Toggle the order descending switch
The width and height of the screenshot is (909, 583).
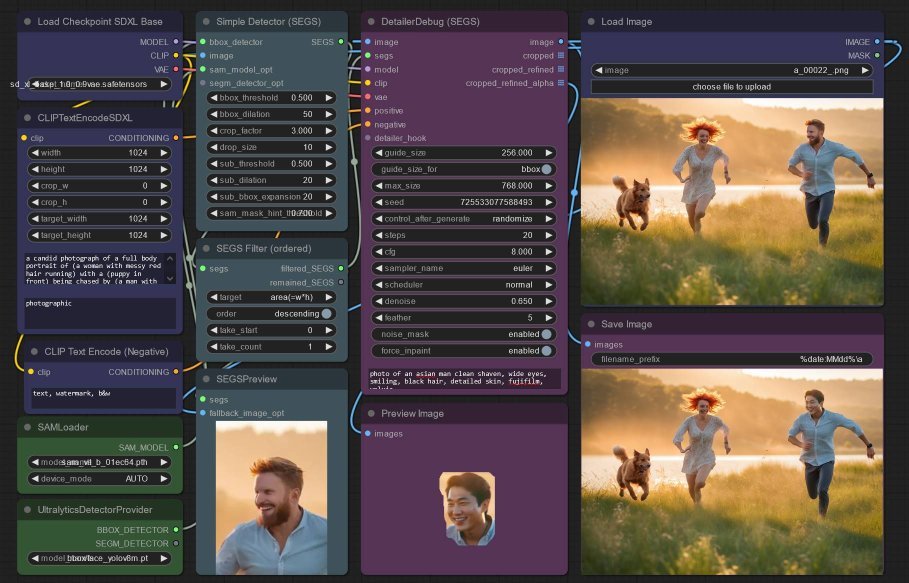(x=326, y=313)
